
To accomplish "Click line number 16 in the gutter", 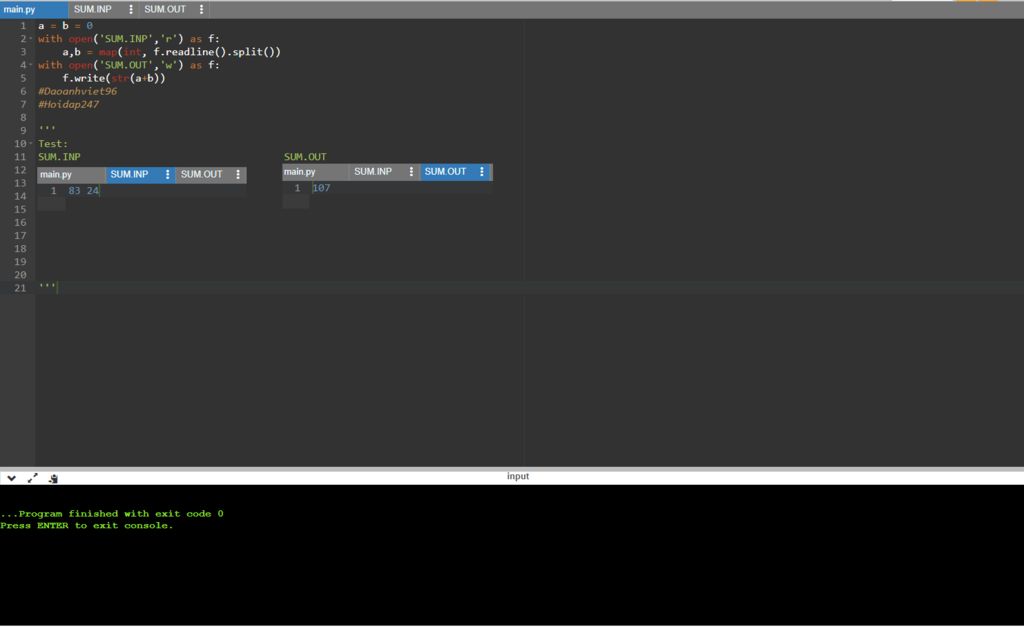I will click(x=20, y=223).
